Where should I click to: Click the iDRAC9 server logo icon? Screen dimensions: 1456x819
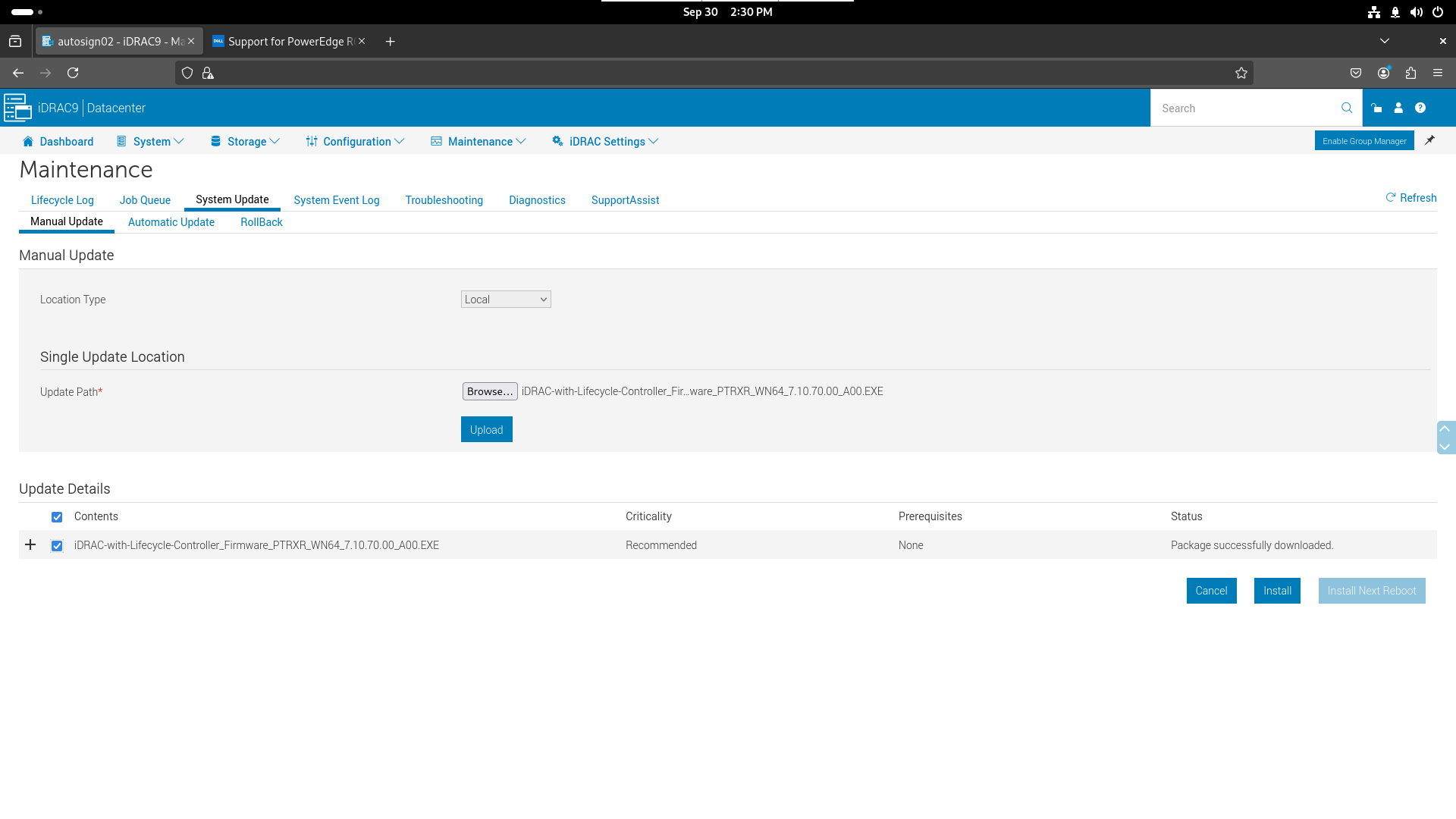click(x=17, y=108)
